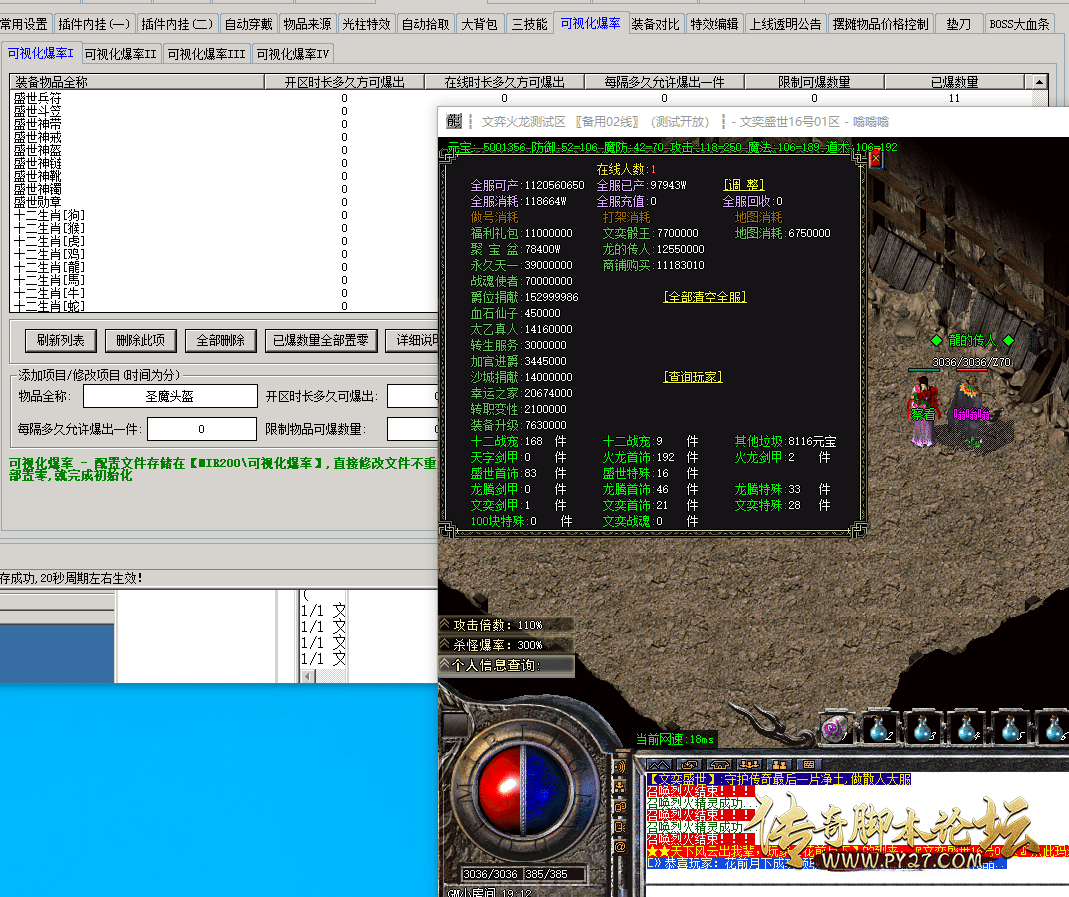Open the 摆摊物品价格控制 tab

pyautogui.click(x=880, y=25)
